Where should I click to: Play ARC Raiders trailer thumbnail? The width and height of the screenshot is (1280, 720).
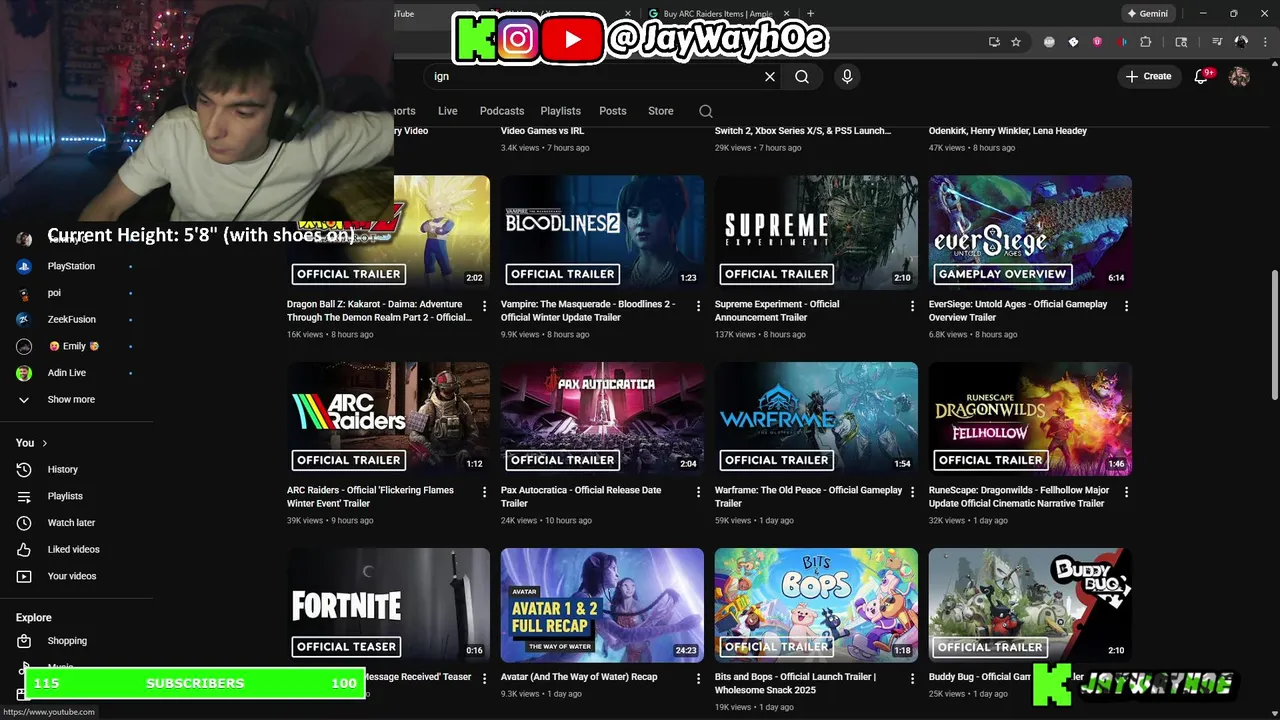(x=388, y=419)
